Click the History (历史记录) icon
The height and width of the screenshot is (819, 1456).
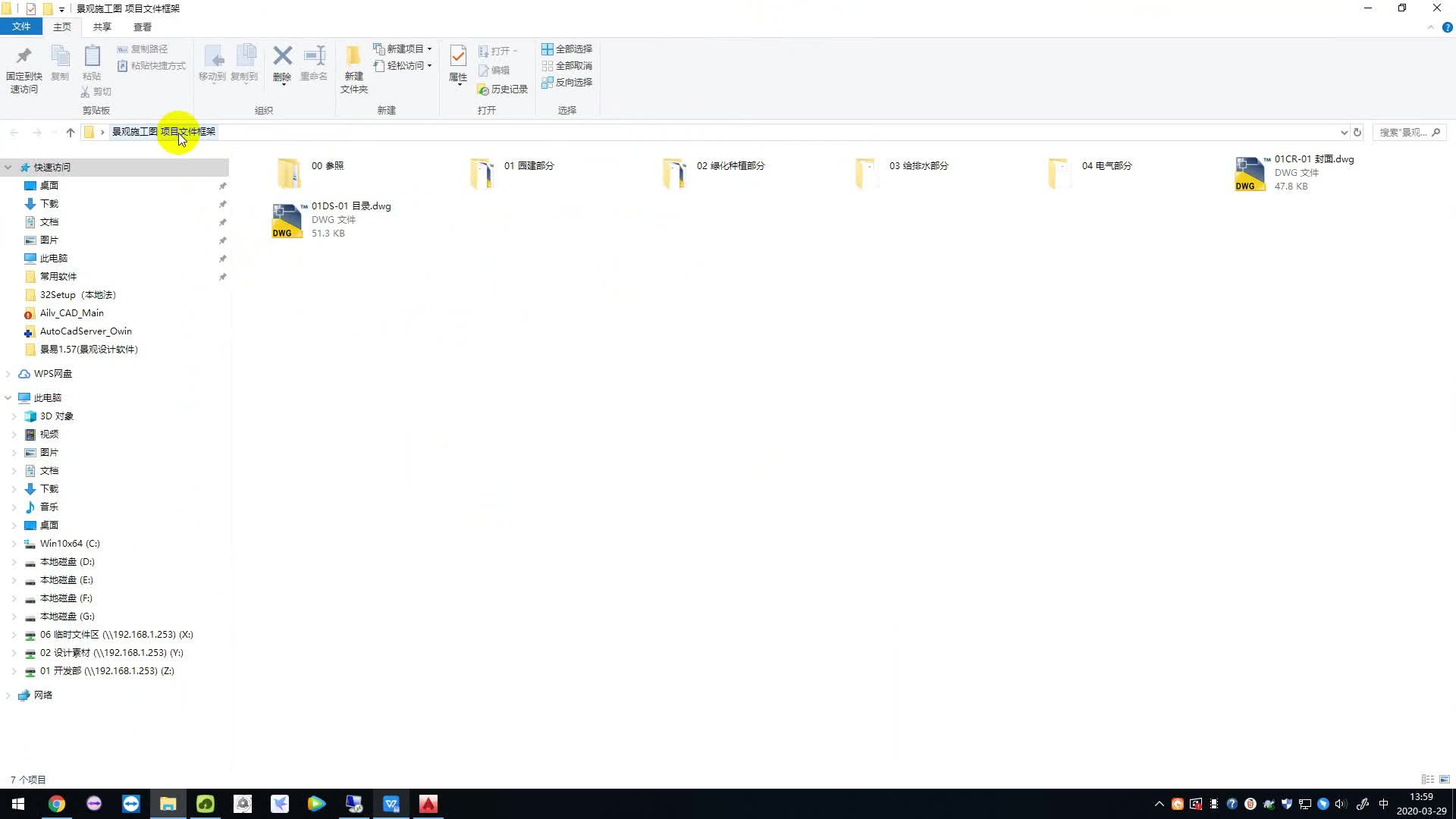[x=483, y=89]
